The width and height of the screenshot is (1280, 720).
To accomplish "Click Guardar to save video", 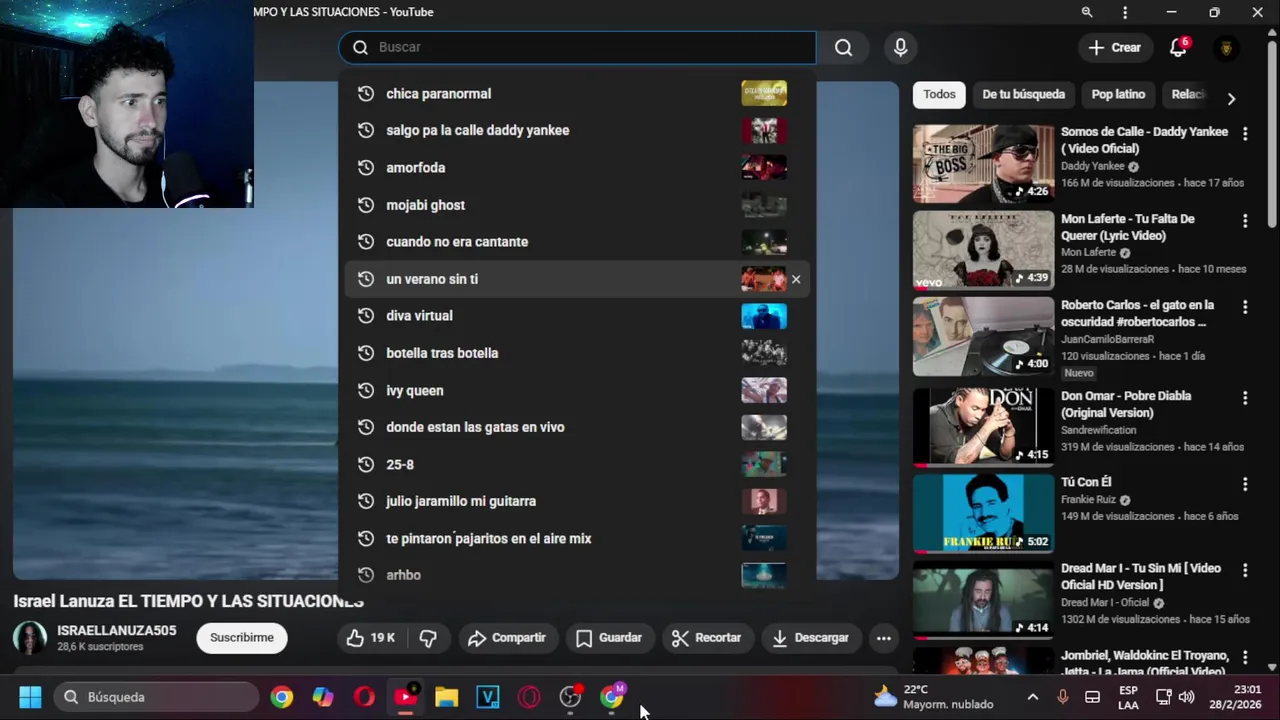I will pyautogui.click(x=608, y=637).
